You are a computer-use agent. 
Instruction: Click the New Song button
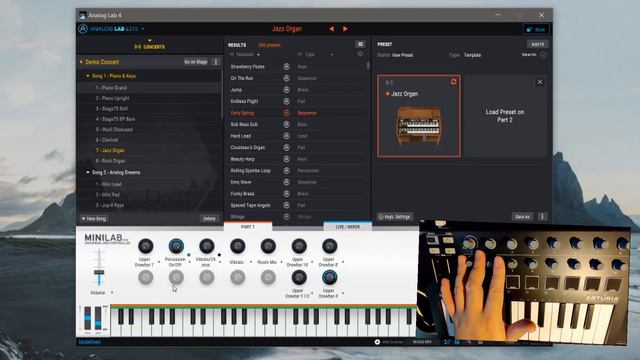[94, 219]
